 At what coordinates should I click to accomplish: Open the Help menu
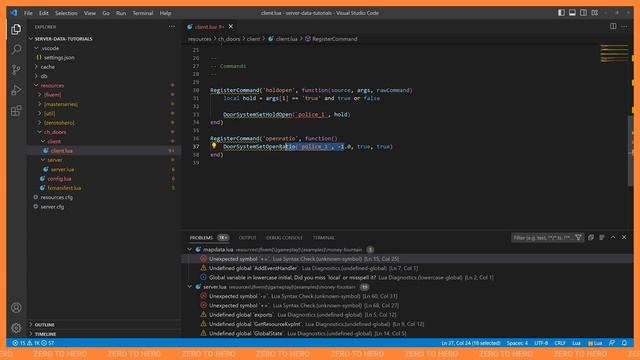click(x=165, y=13)
